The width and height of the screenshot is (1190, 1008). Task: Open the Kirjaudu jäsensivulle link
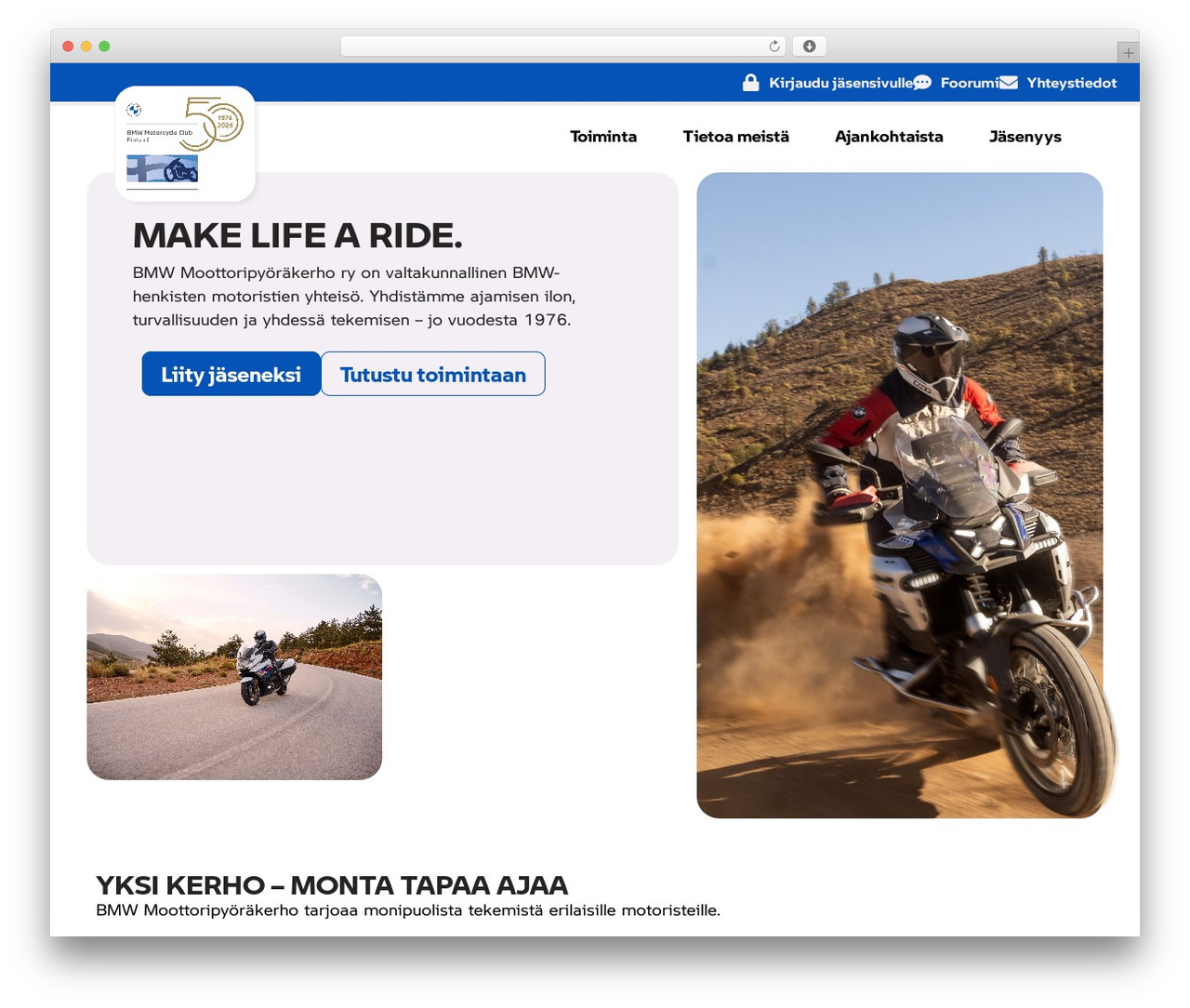coord(840,83)
